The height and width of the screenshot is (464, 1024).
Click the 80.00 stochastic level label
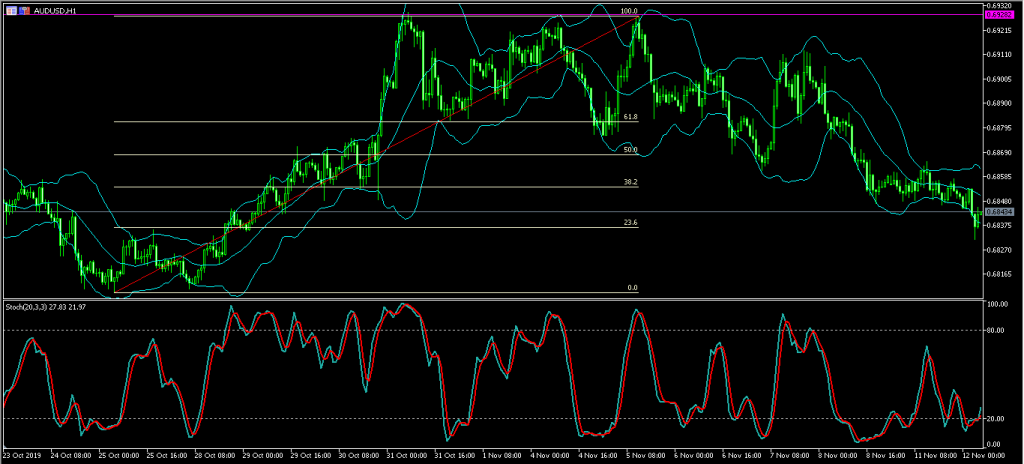tap(997, 330)
